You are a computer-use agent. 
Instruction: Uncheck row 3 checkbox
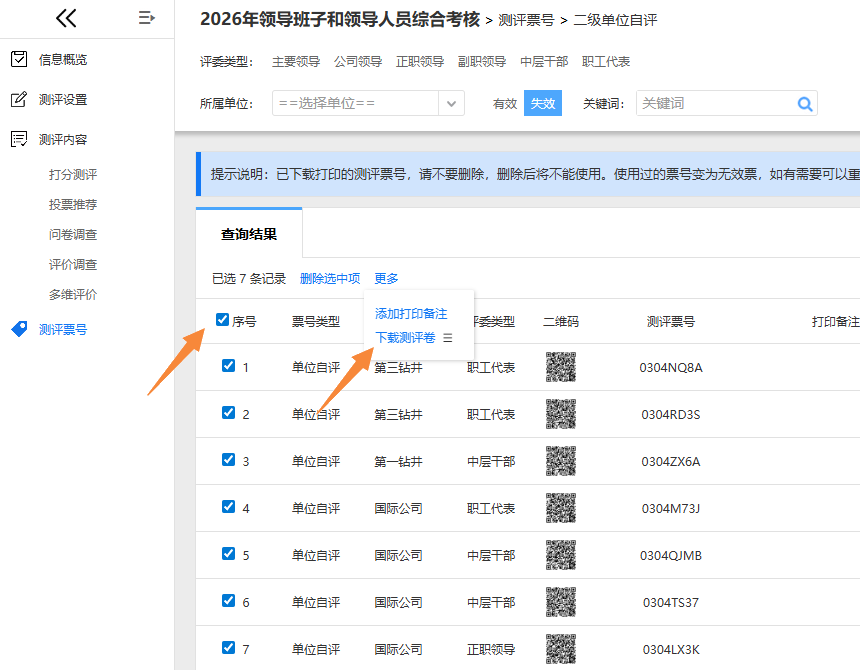[228, 459]
